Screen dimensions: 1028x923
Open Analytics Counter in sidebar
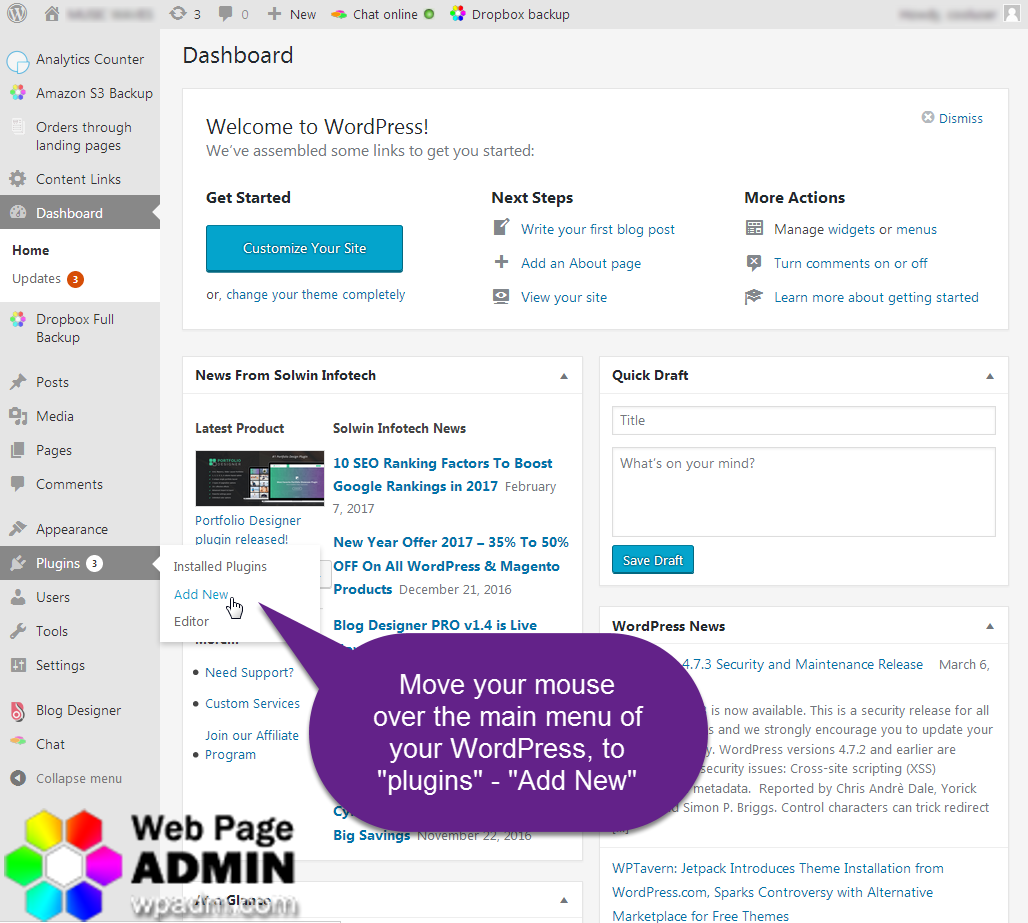tap(80, 60)
